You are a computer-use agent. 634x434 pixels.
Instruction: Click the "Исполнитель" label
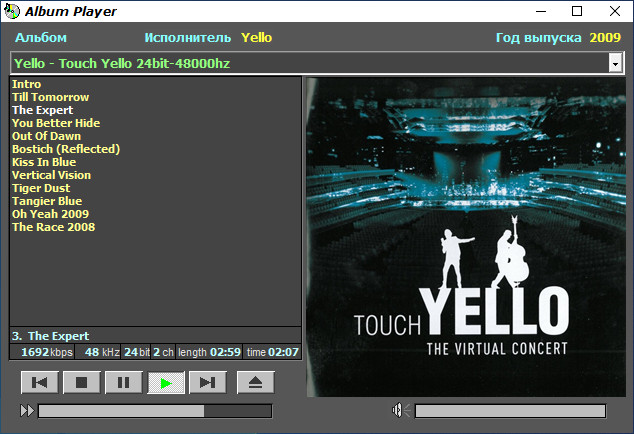(188, 38)
